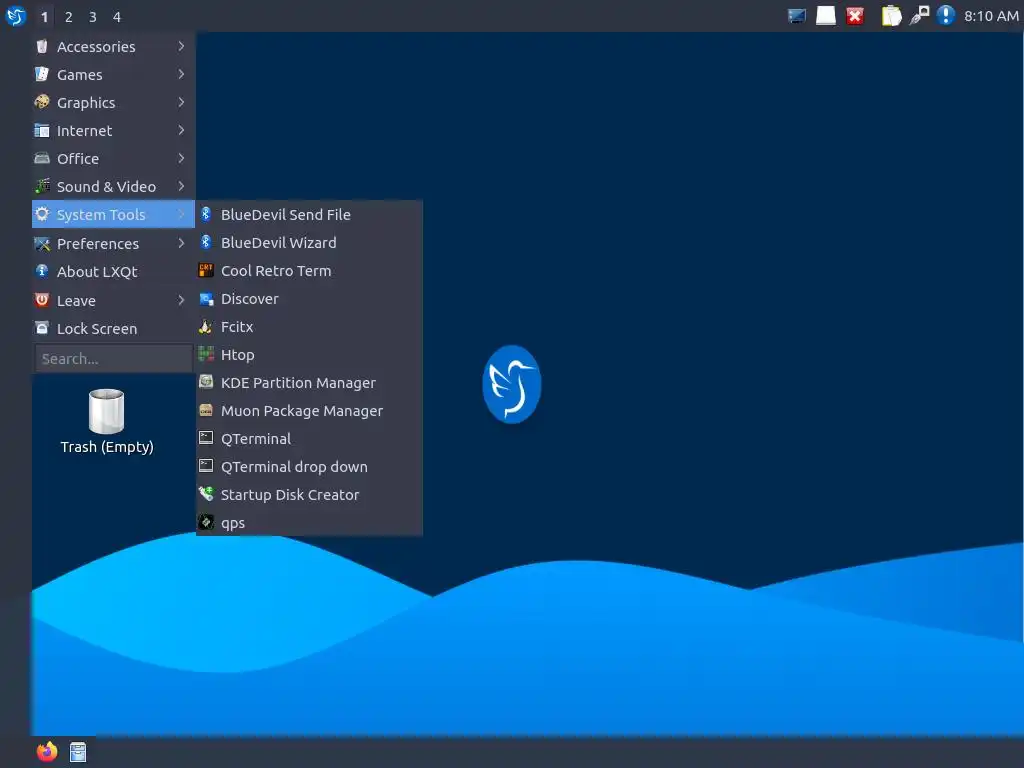Open the Graphics submenu
1024x768 pixels.
(x=113, y=103)
